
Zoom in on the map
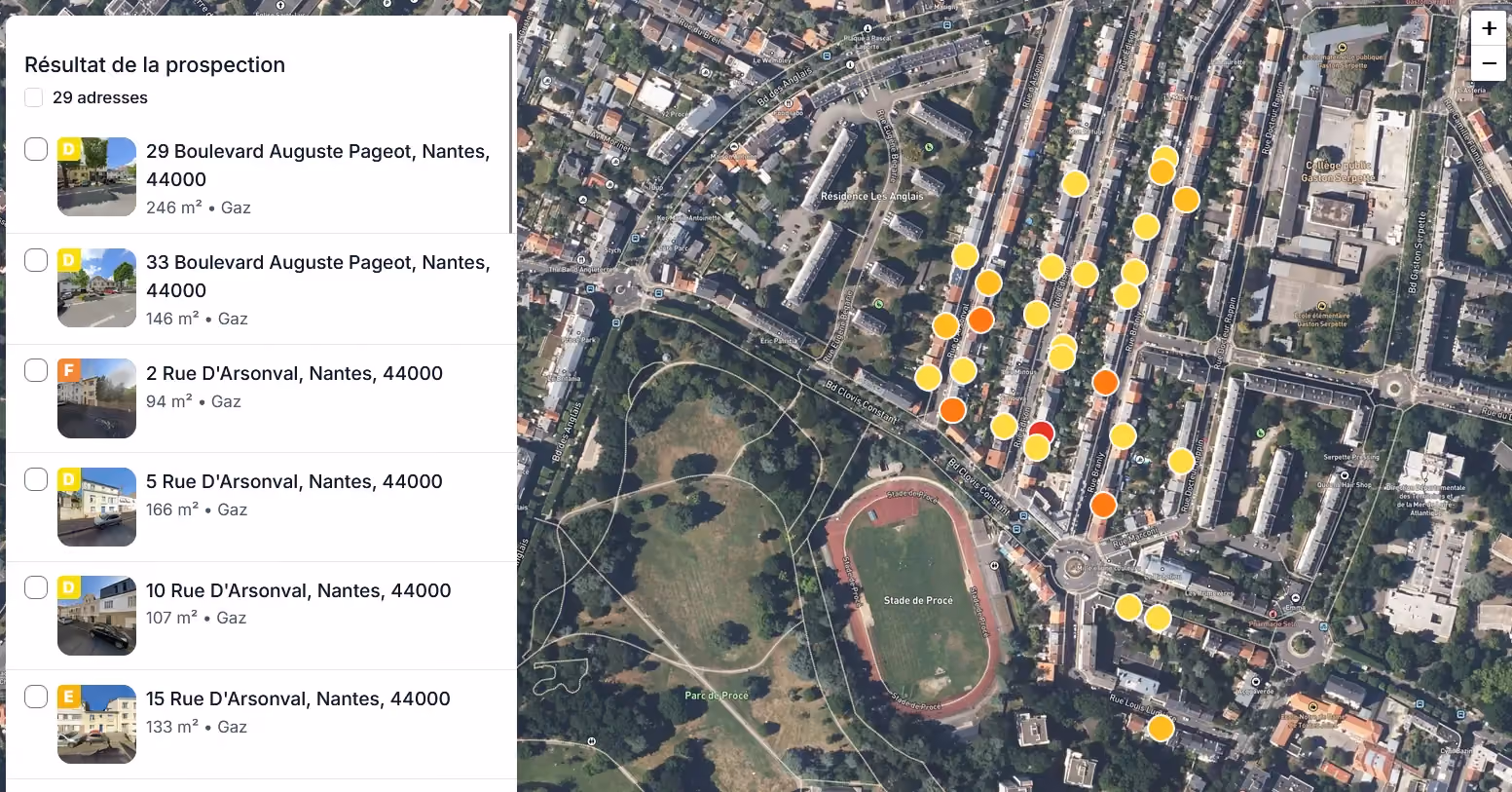coord(1489,29)
